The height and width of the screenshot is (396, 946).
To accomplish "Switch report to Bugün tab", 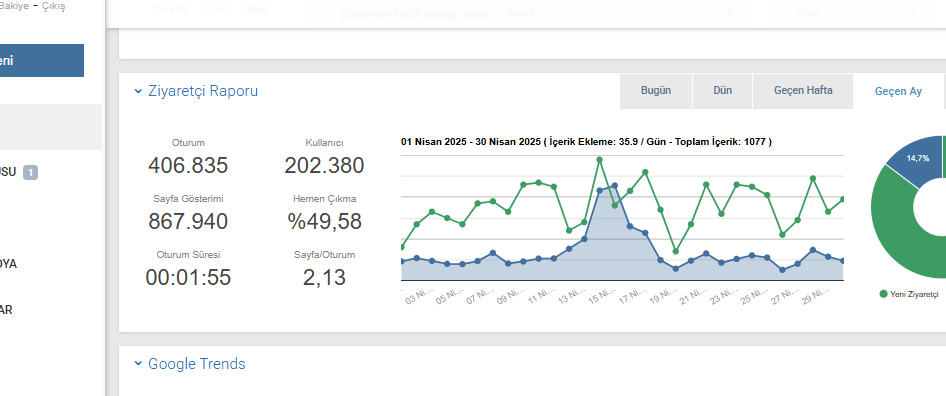I will click(656, 91).
